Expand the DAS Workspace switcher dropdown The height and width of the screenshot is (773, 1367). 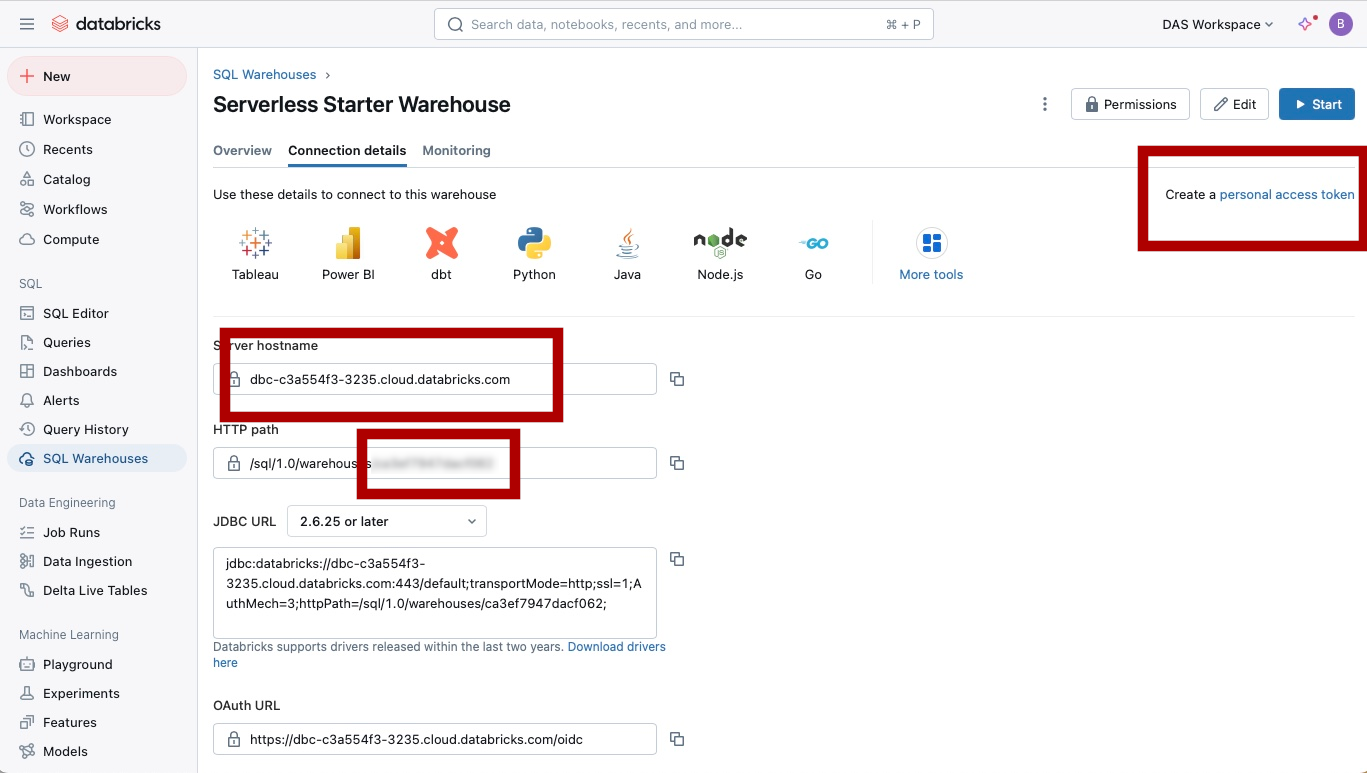coord(1217,24)
